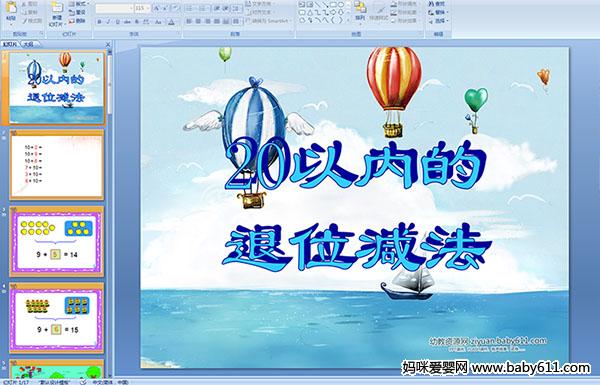Toggle strikethrough formatting
Image resolution: width=600 pixels, height=385 pixels.
click(x=127, y=22)
